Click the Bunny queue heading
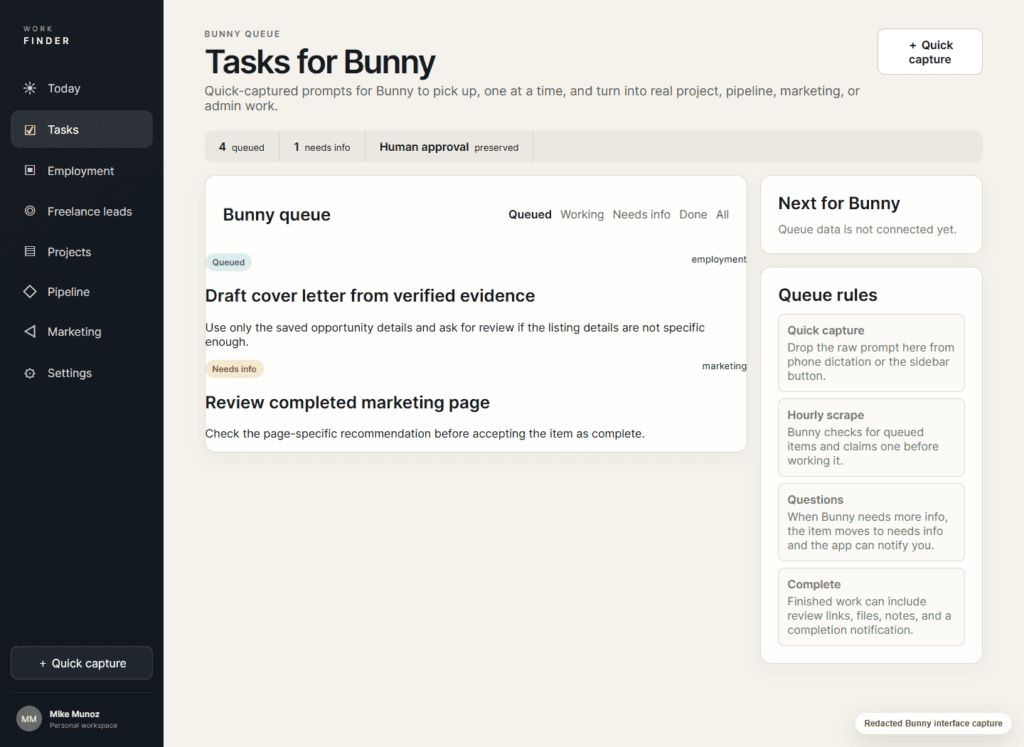The height and width of the screenshot is (747, 1024). point(276,214)
